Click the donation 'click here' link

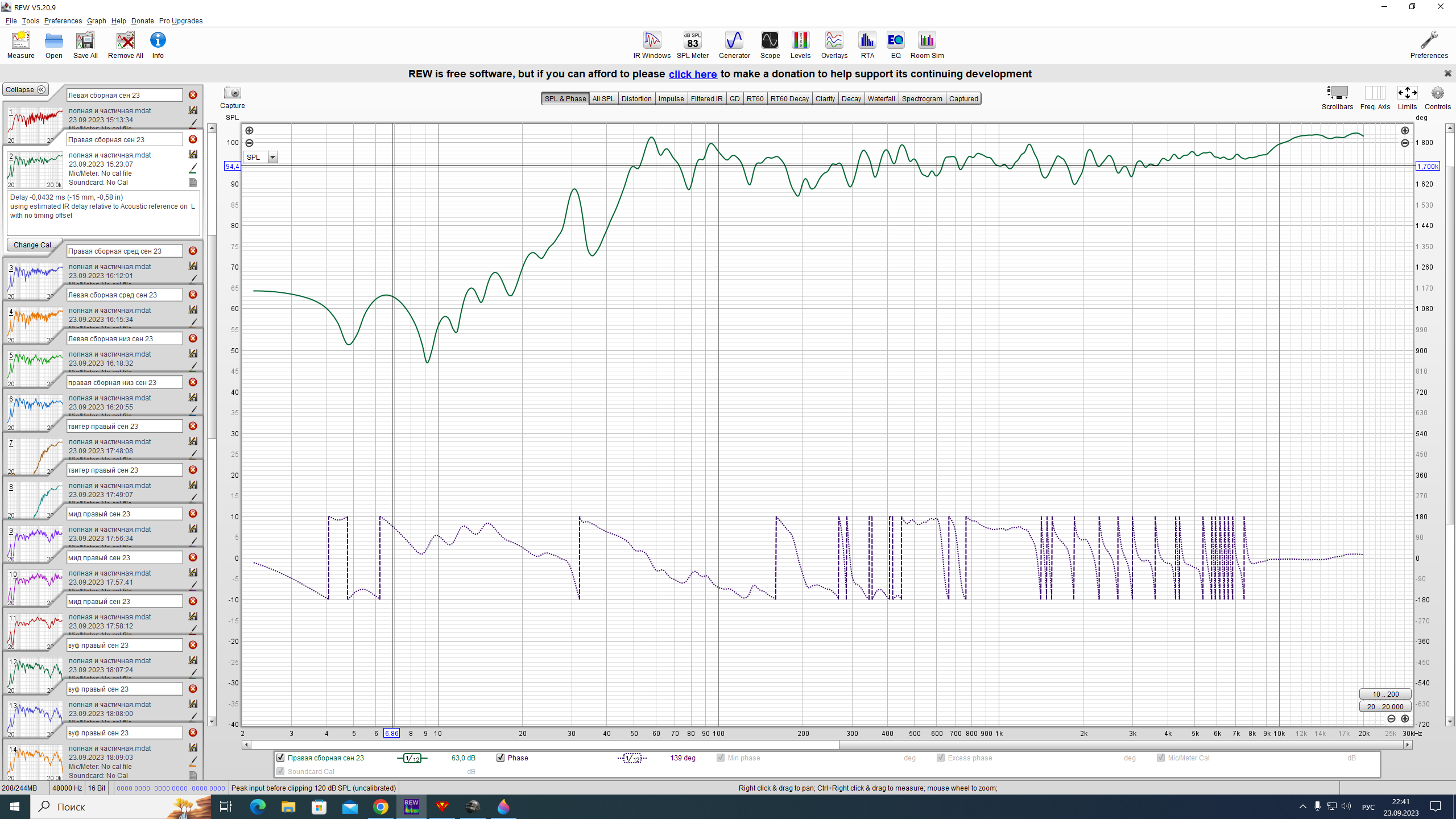(x=692, y=75)
